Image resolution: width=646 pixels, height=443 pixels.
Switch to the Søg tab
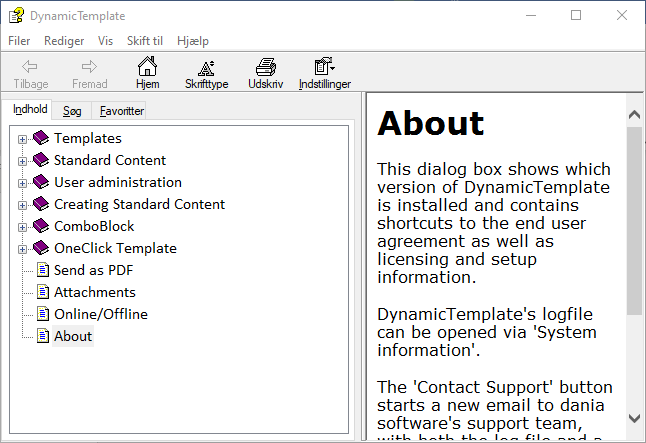click(x=72, y=111)
